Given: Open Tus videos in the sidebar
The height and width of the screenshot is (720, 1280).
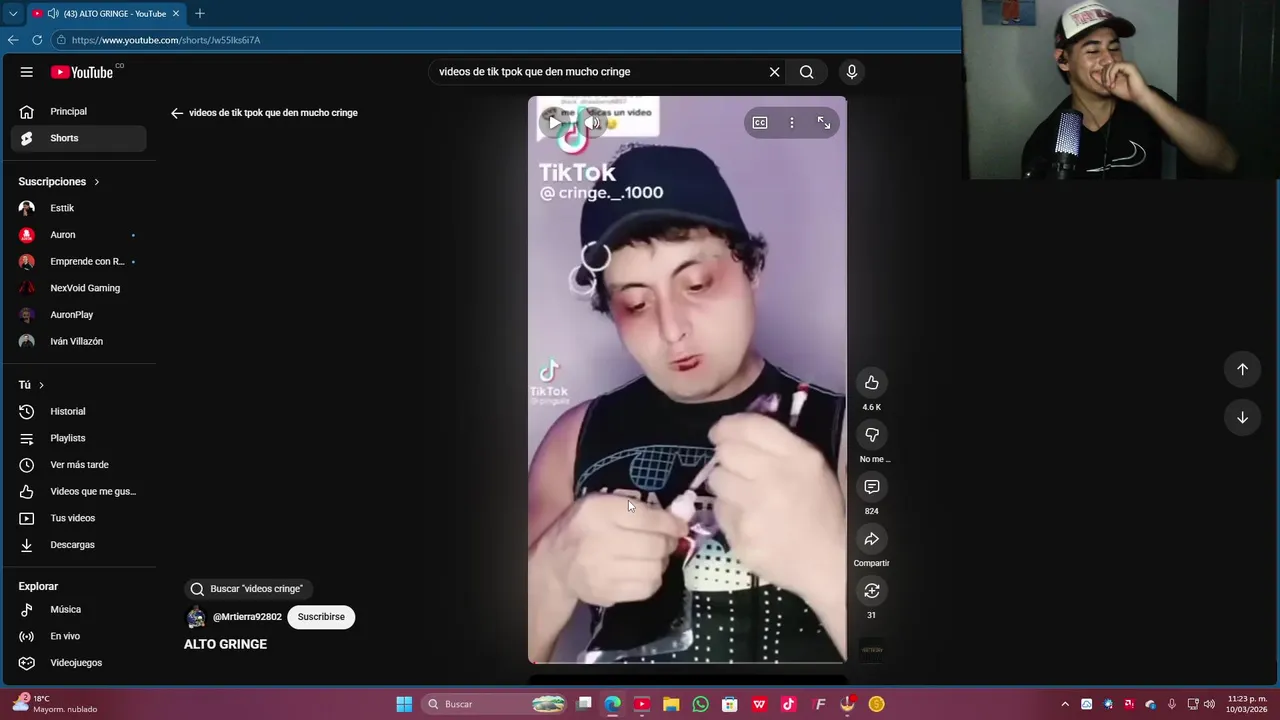Looking at the screenshot, I should pyautogui.click(x=78, y=518).
